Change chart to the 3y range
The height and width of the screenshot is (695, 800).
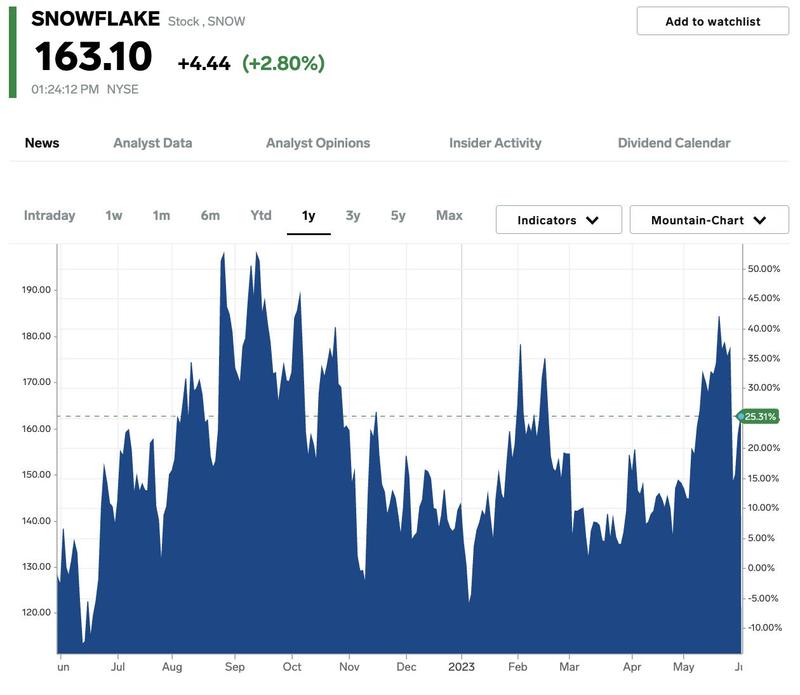353,215
